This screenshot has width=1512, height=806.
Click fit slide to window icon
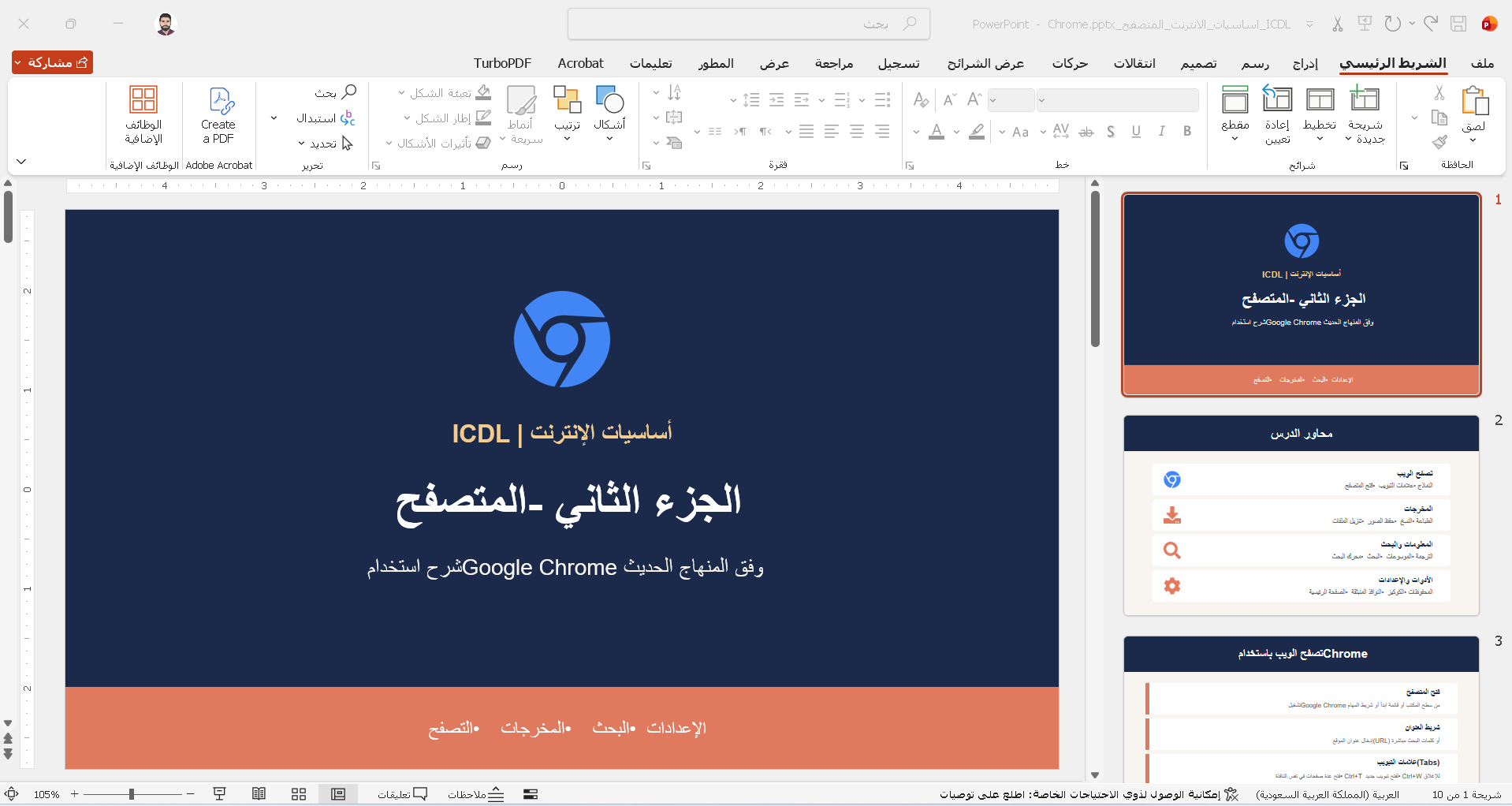[12, 794]
